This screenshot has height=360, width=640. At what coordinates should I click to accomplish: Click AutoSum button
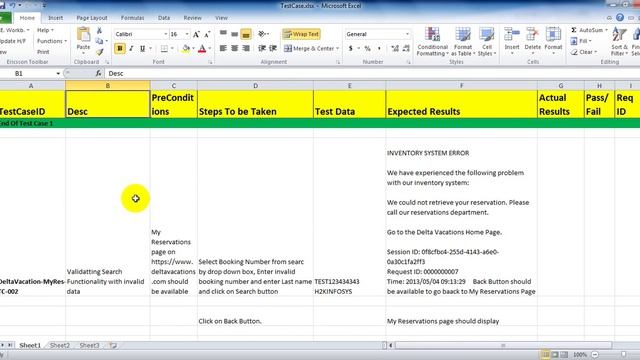(x=589, y=30)
